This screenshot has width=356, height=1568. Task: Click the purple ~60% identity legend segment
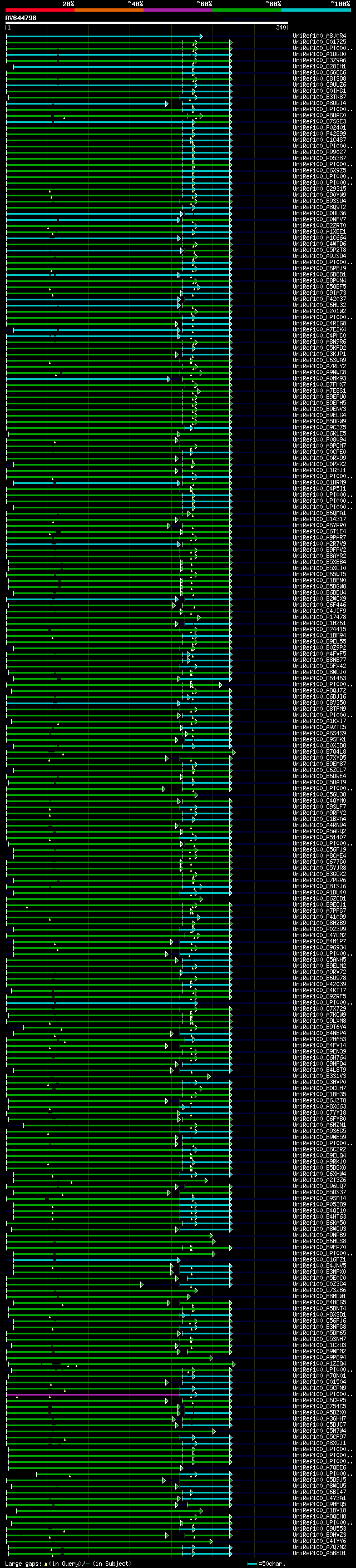177,10
